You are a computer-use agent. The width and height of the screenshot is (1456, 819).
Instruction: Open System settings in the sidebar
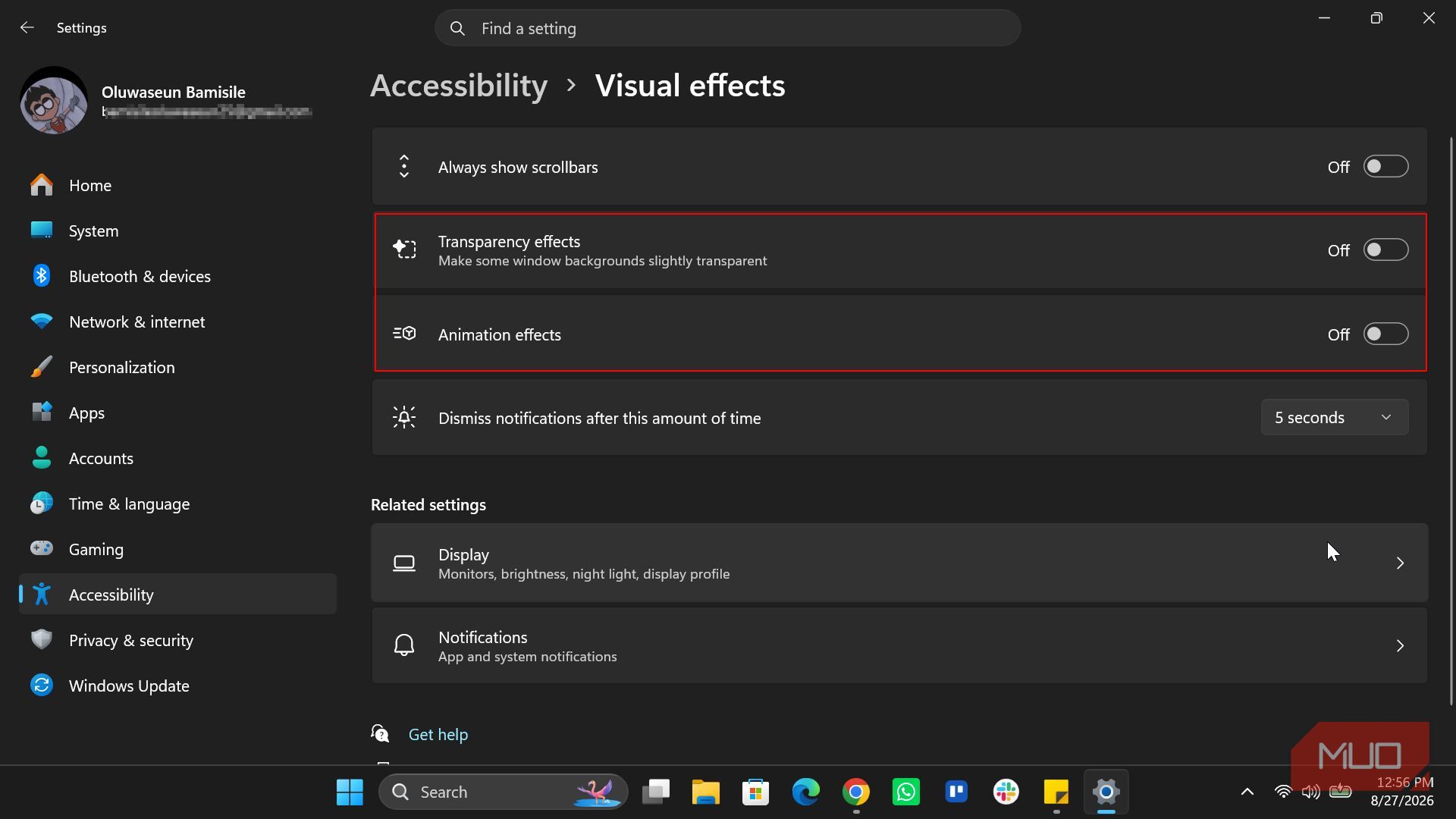tap(177, 231)
